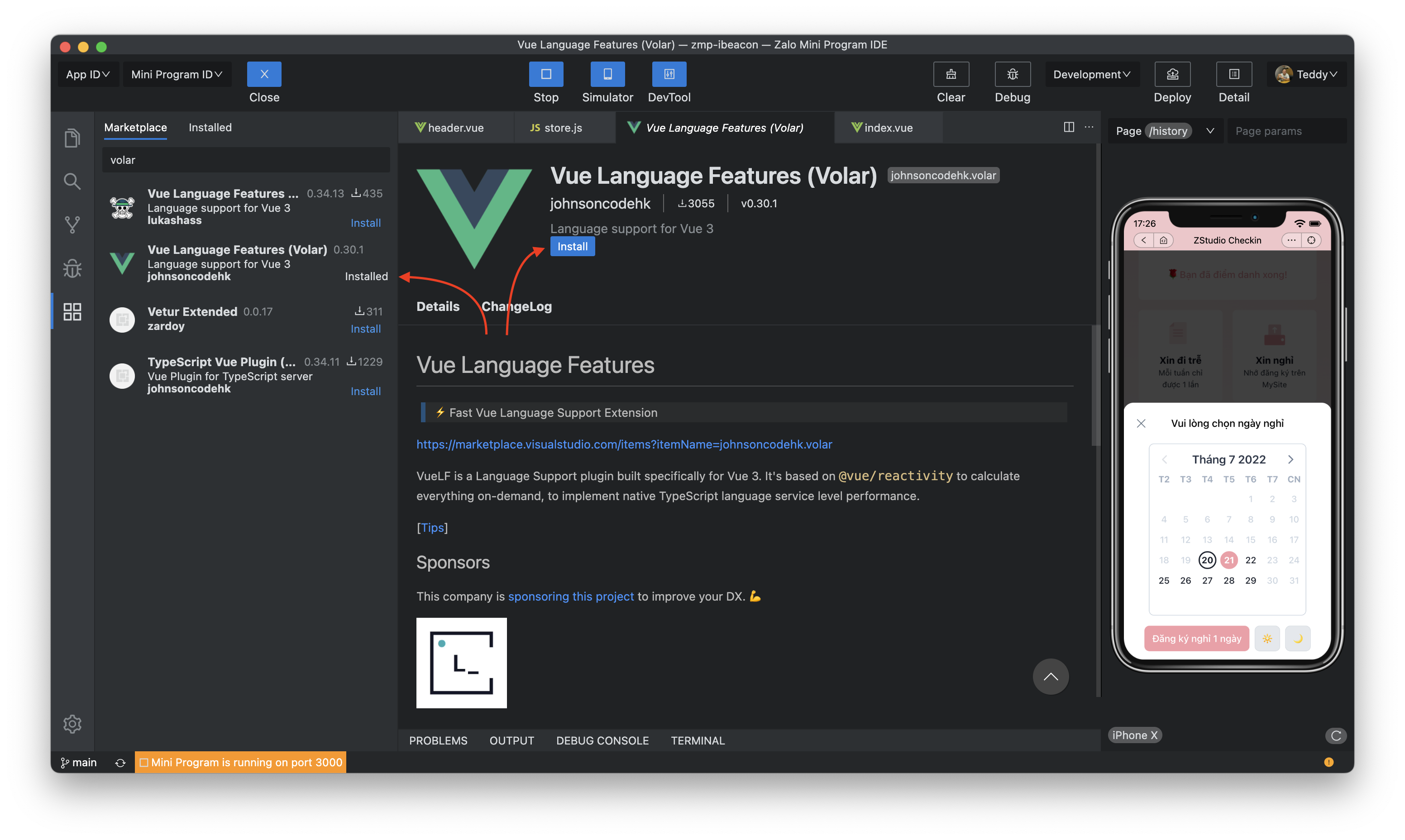The height and width of the screenshot is (840, 1405).
Task: Expand the App ID dropdown
Action: 88,74
